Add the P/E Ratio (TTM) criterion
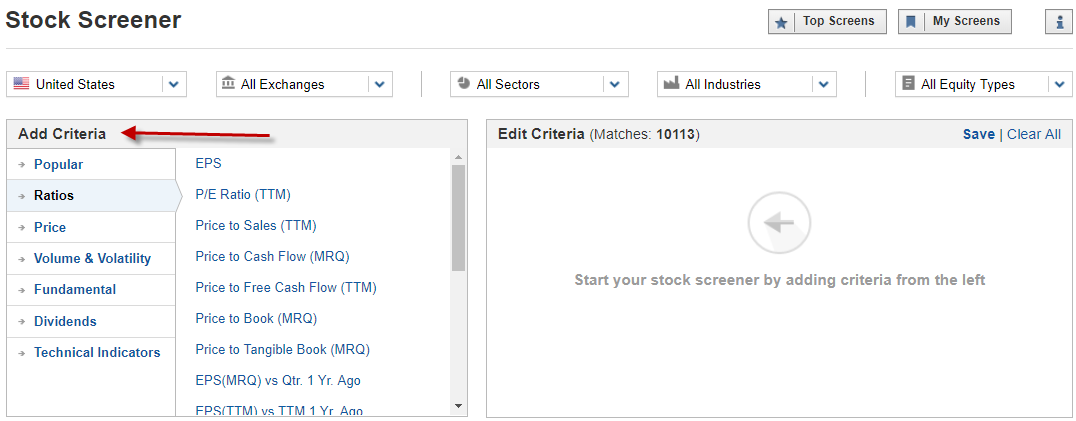The width and height of the screenshot is (1076, 421). pyautogui.click(x=243, y=195)
